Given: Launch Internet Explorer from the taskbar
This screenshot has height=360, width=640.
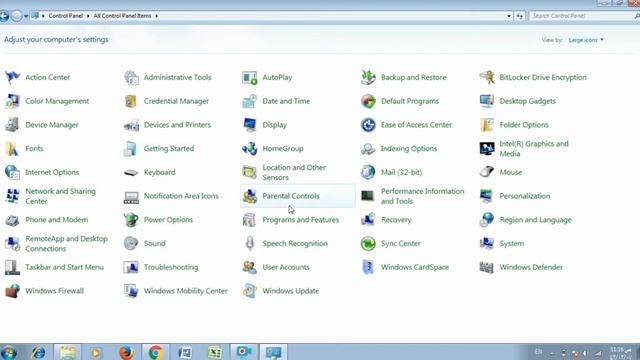Looking at the screenshot, I should [x=39, y=352].
